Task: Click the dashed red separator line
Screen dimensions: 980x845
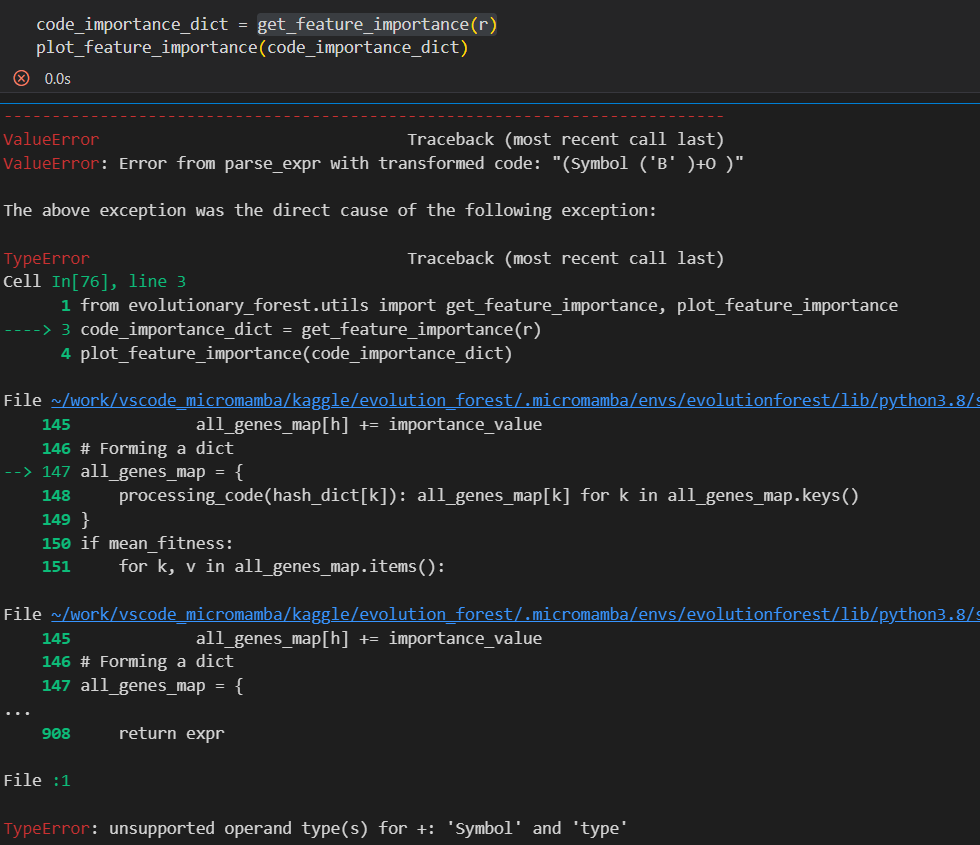Action: [360, 114]
